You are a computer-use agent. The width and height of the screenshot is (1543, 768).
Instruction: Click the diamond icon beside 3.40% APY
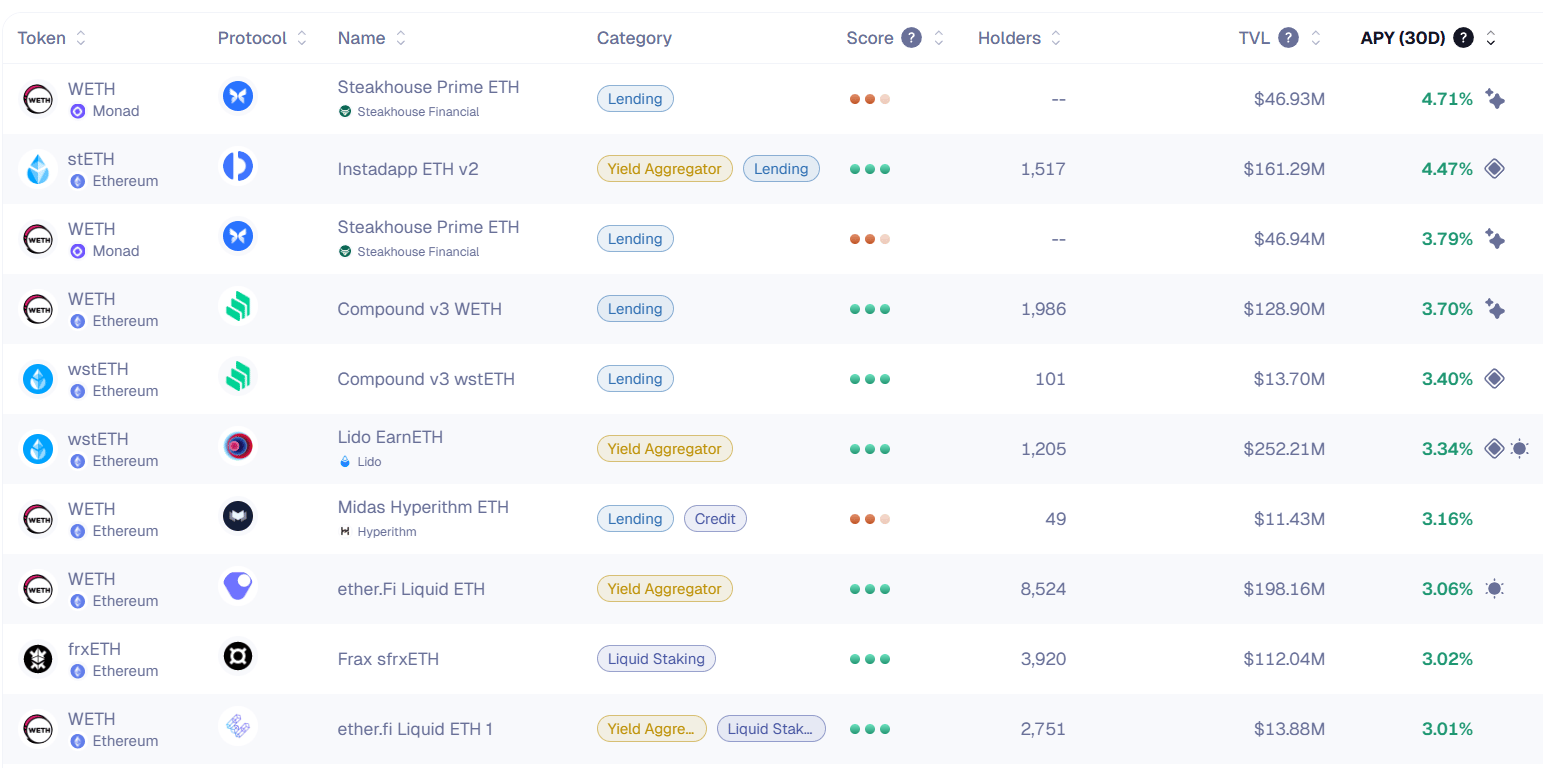coord(1494,379)
